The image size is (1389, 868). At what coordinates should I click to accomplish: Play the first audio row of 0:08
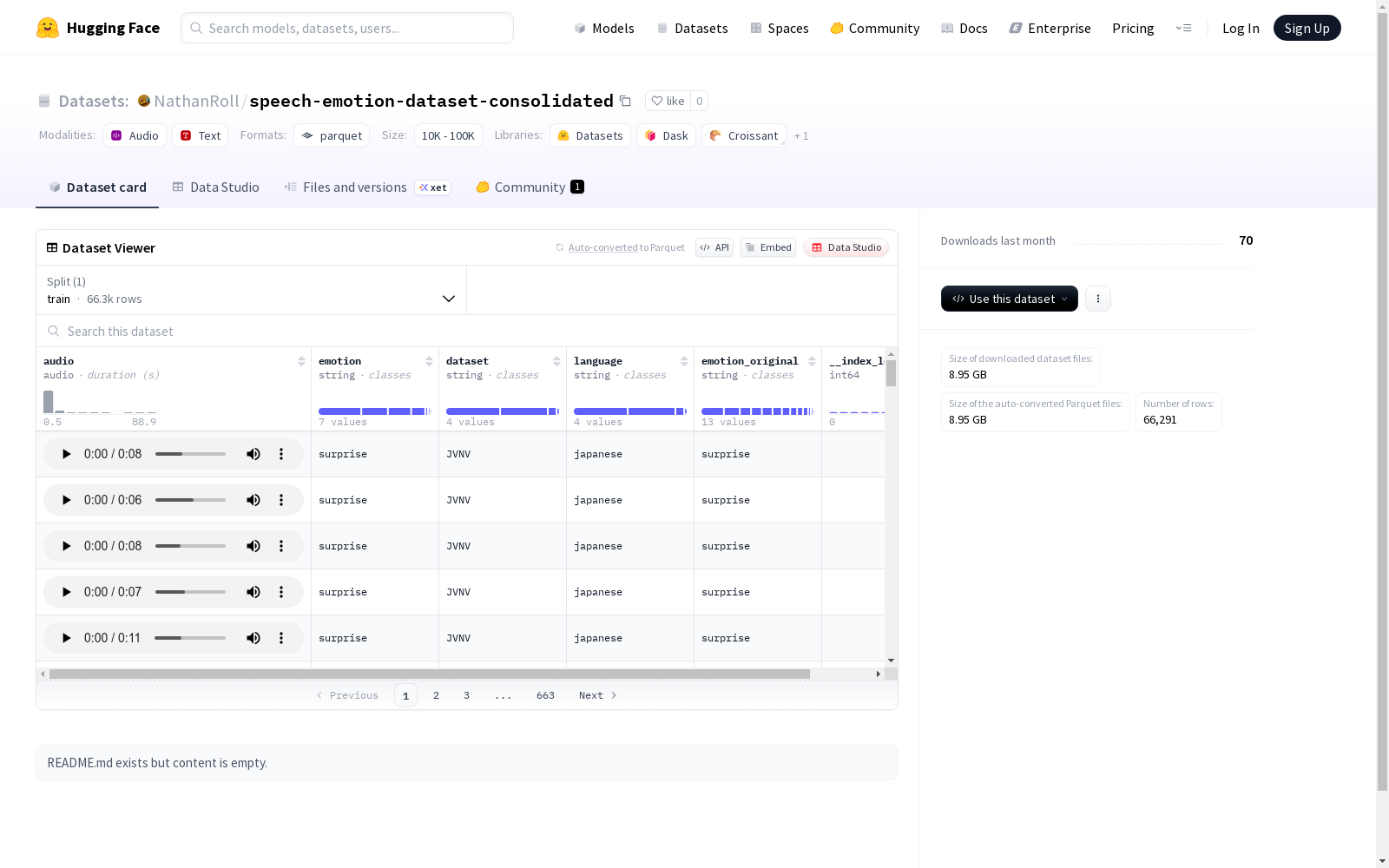pos(67,454)
